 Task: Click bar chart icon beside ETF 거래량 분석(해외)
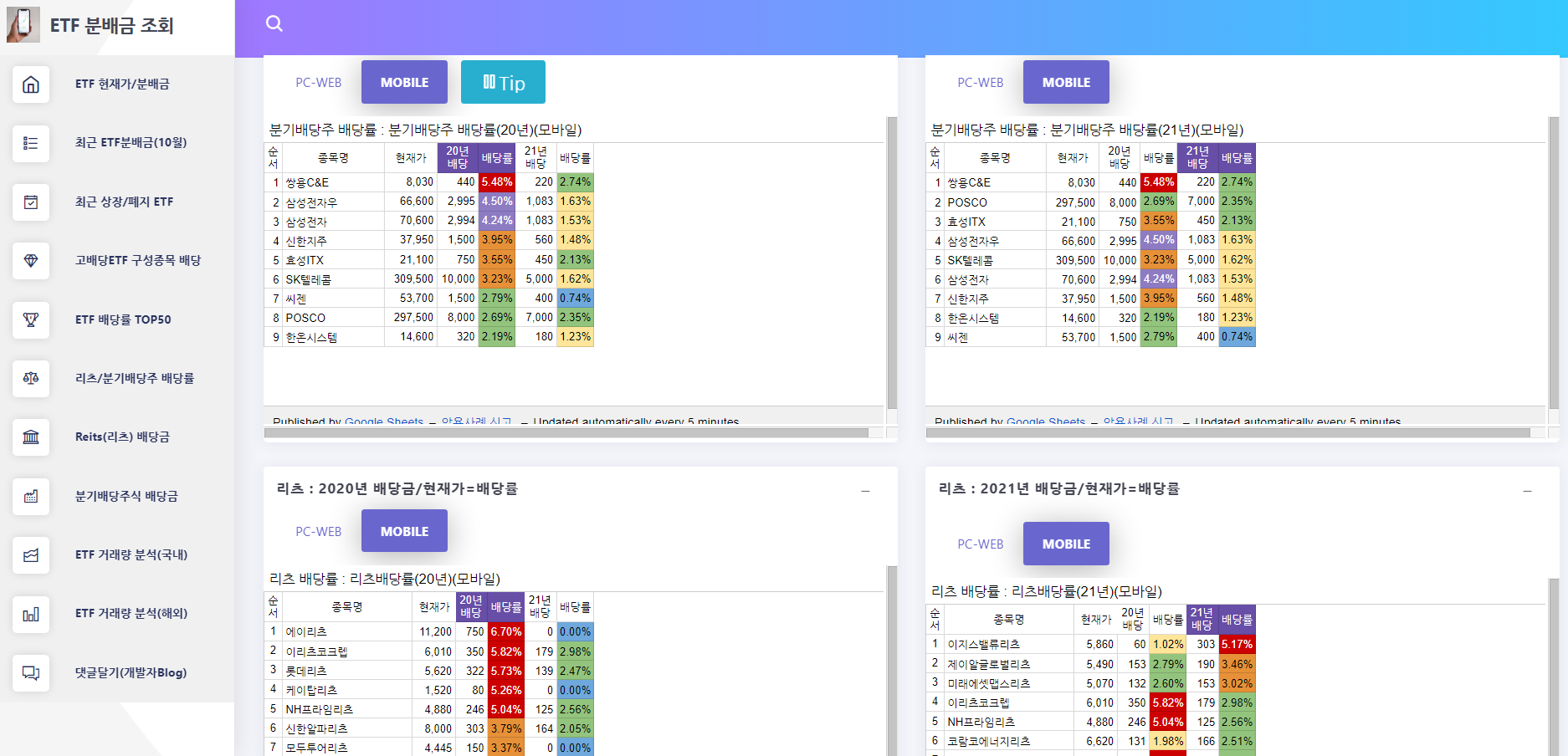coord(31,614)
